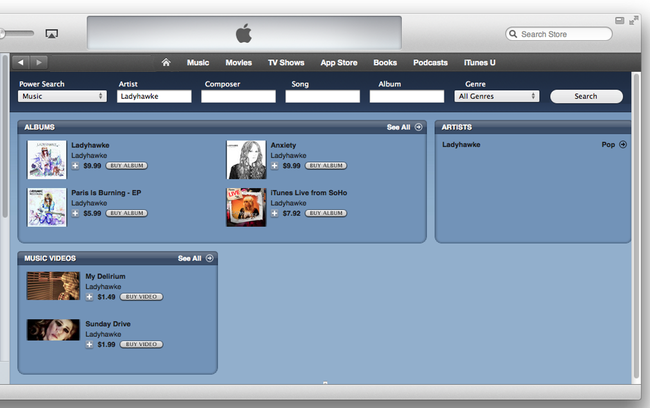Image resolution: width=650 pixels, height=408 pixels.
Task: Buy iTunes Live from SoHo album
Action: pos(326,214)
